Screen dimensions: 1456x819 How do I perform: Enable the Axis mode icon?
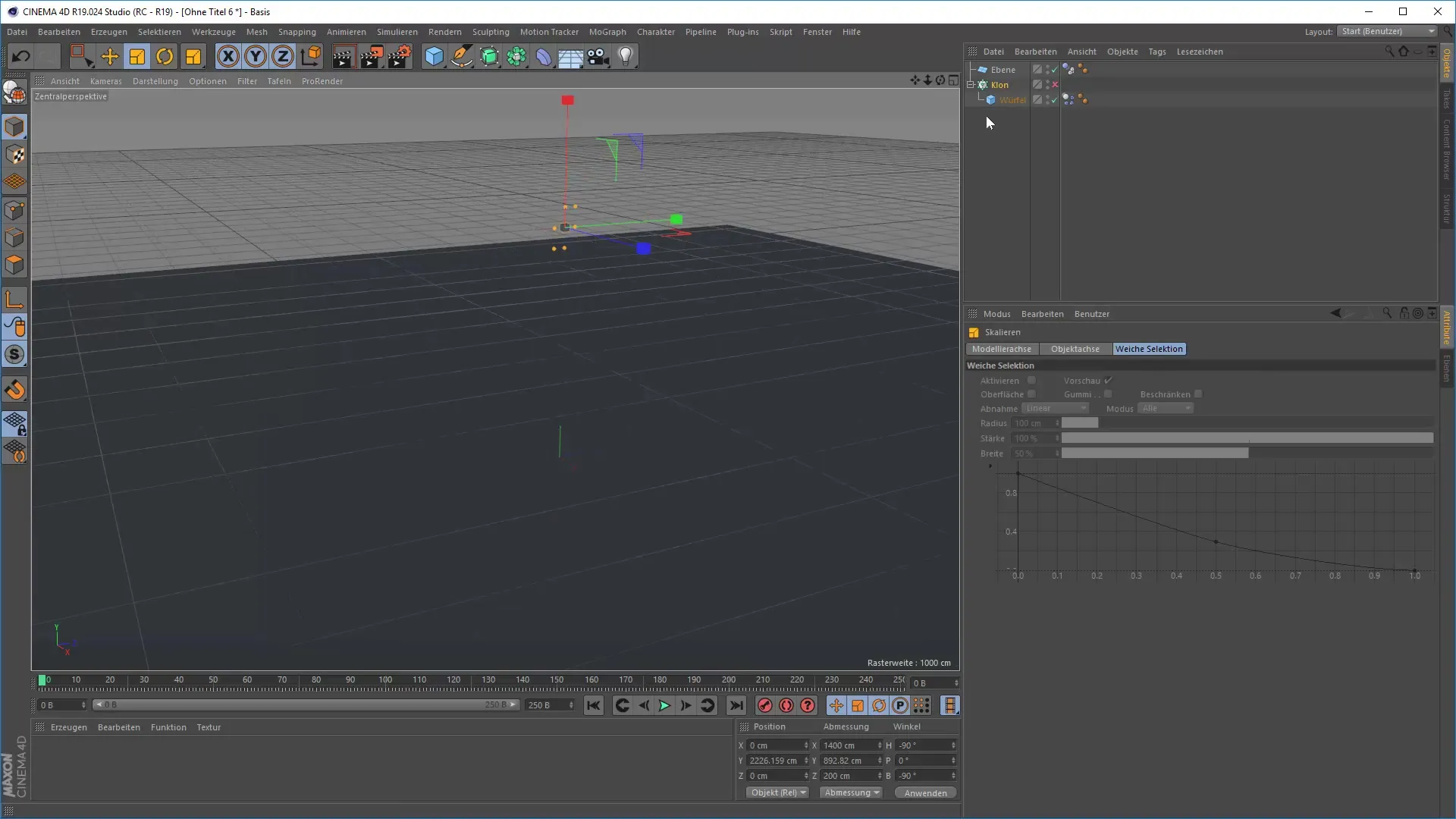click(14, 300)
